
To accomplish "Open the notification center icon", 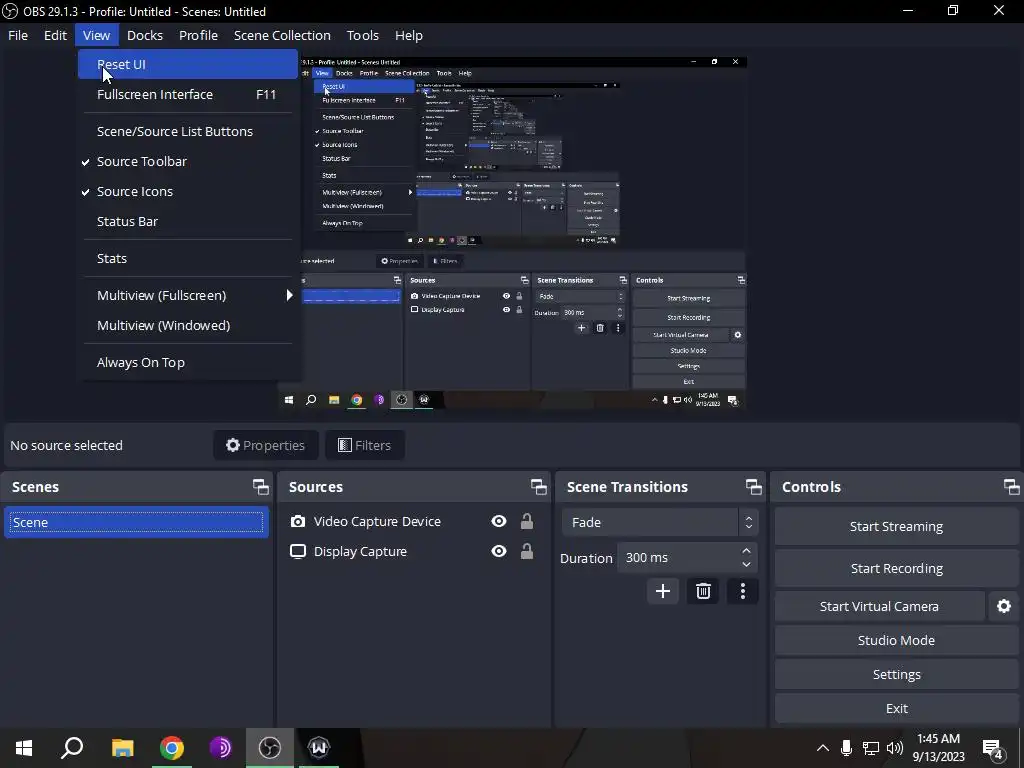I will 993,748.
